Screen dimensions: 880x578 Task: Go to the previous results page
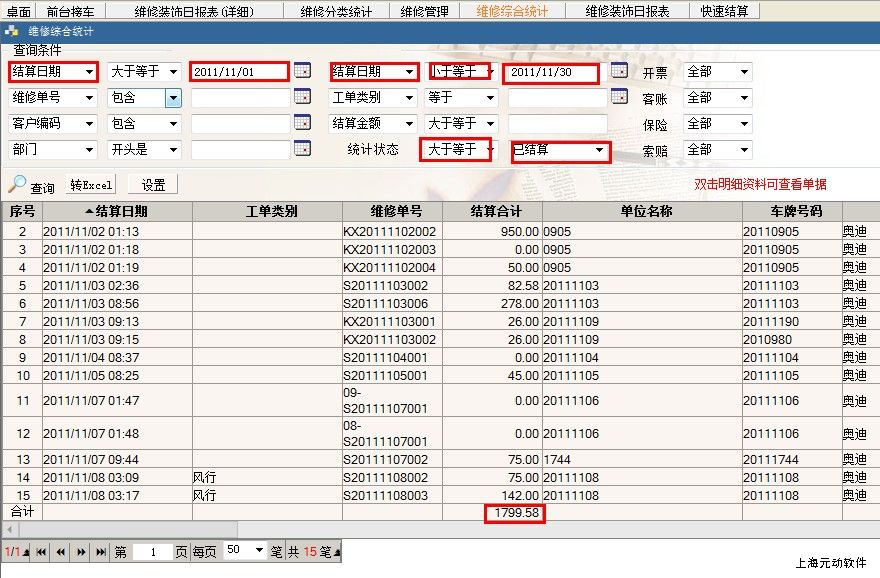tap(61, 551)
